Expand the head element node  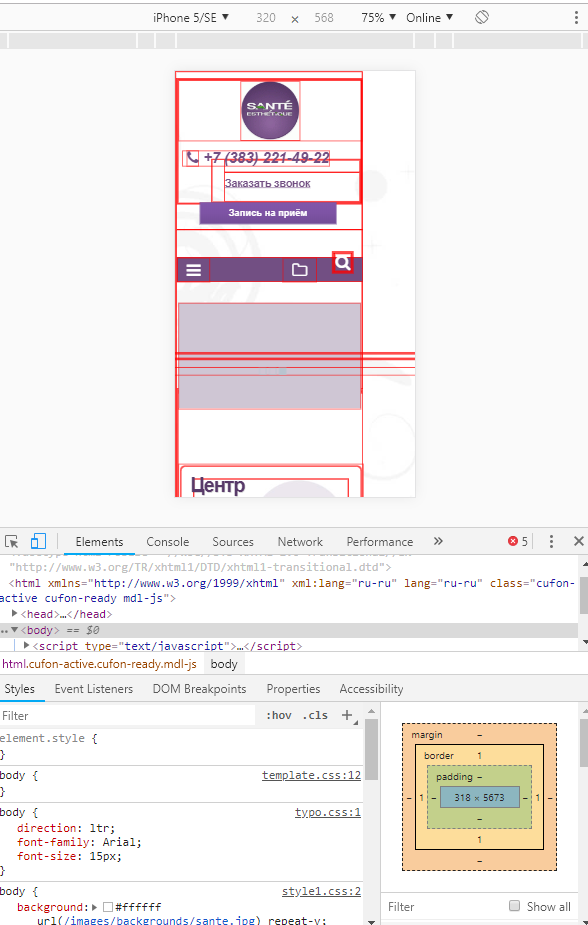click(x=15, y=614)
